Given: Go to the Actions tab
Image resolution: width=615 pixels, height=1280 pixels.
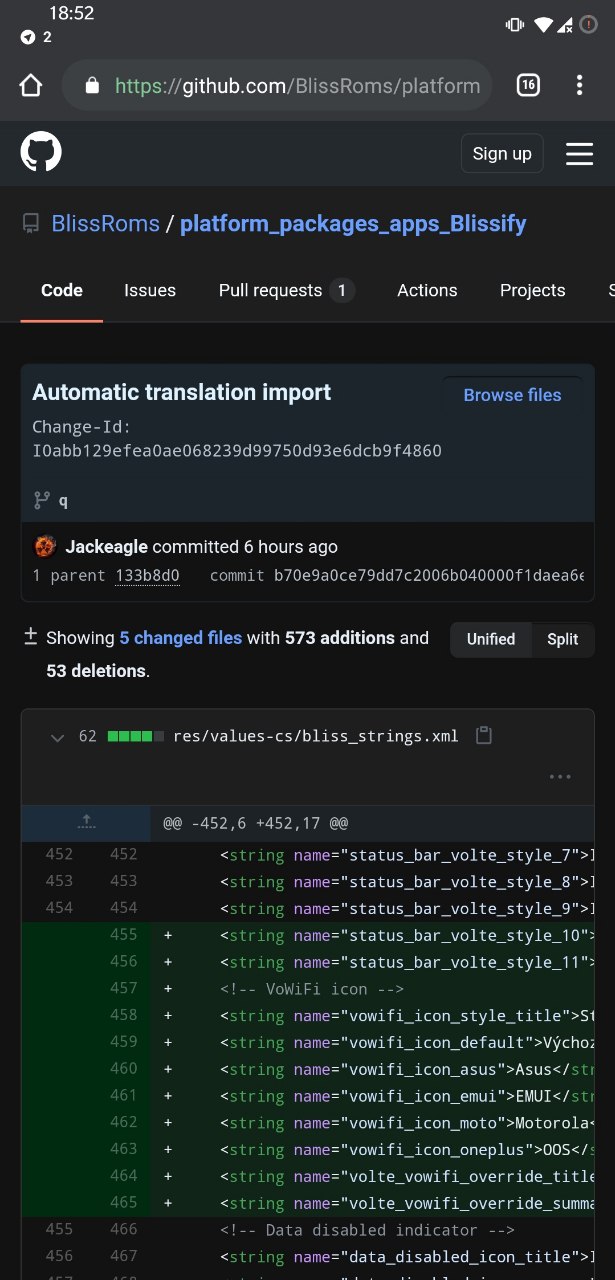Looking at the screenshot, I should click(427, 290).
